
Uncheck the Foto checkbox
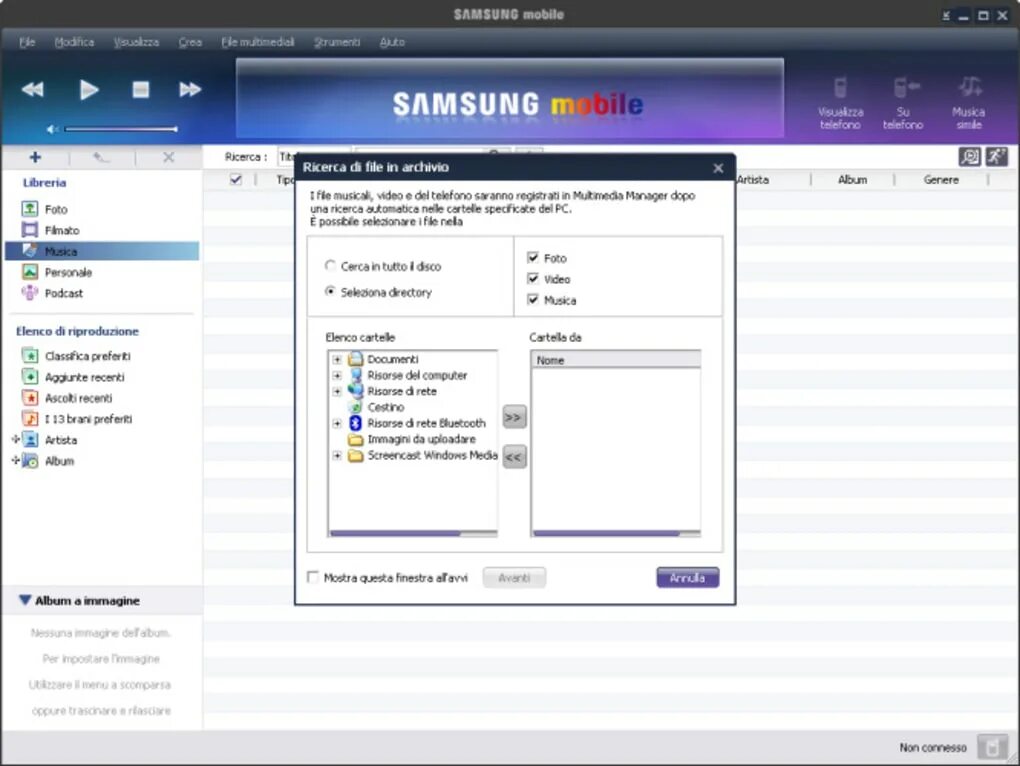tap(533, 258)
